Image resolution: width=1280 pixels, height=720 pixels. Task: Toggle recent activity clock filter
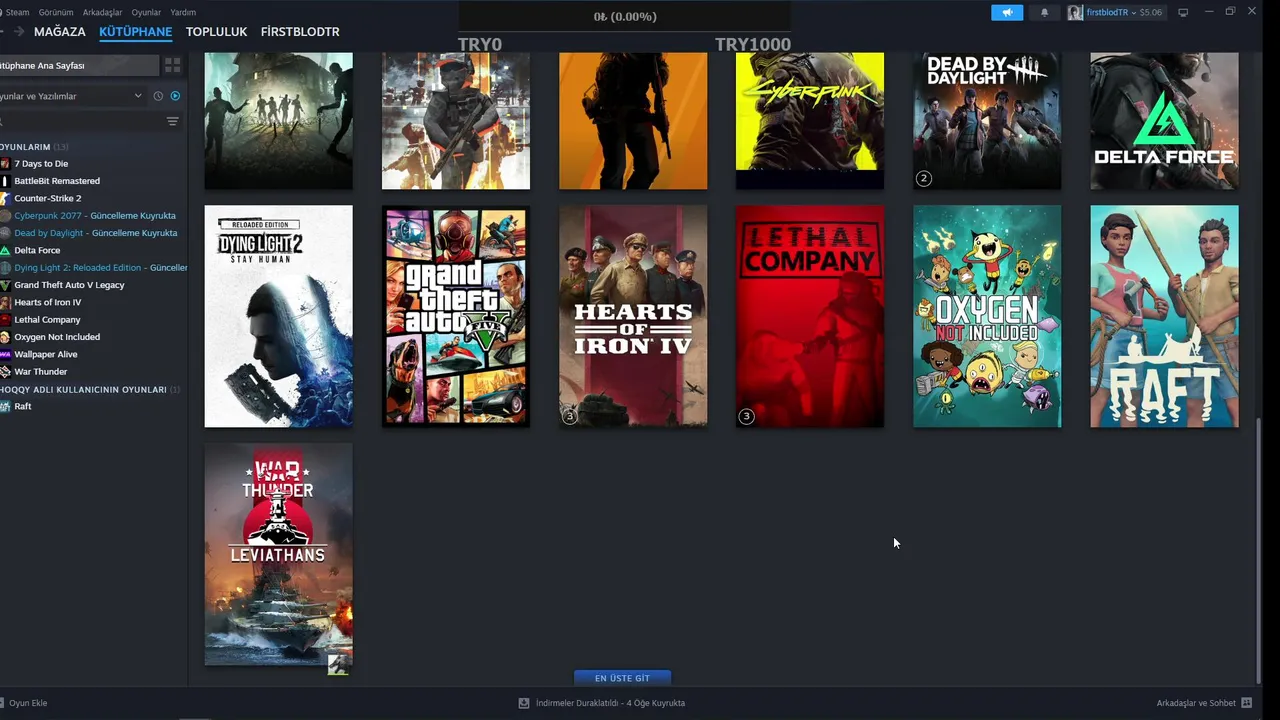pos(158,96)
